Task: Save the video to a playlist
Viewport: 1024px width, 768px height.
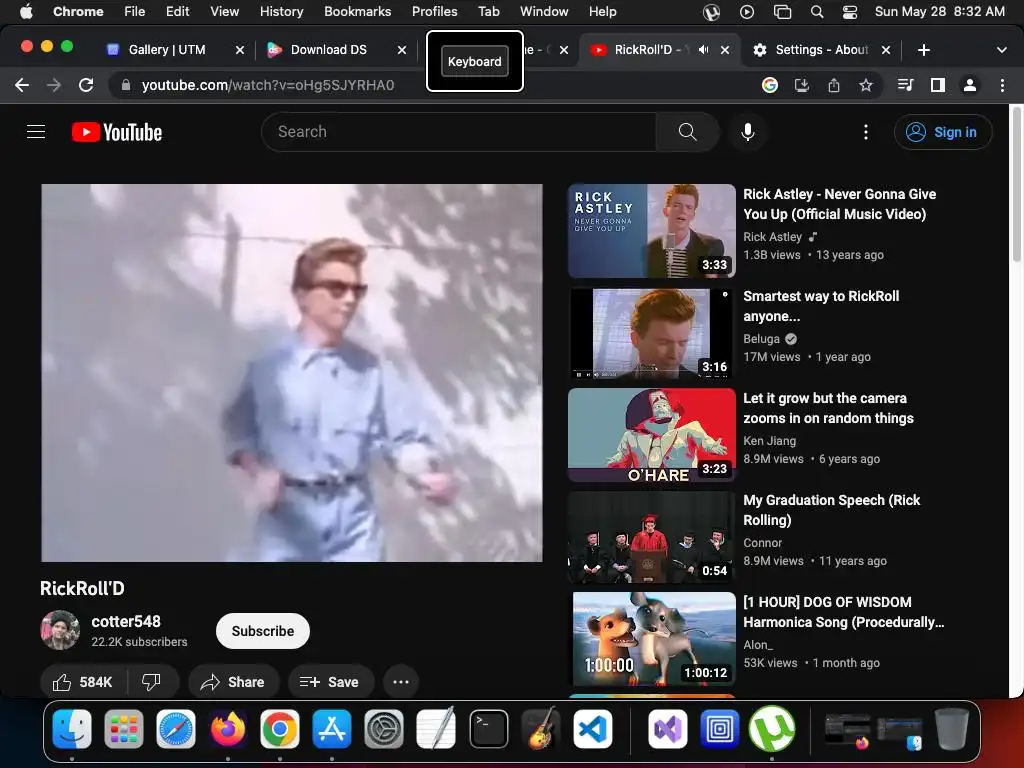Action: pos(330,682)
